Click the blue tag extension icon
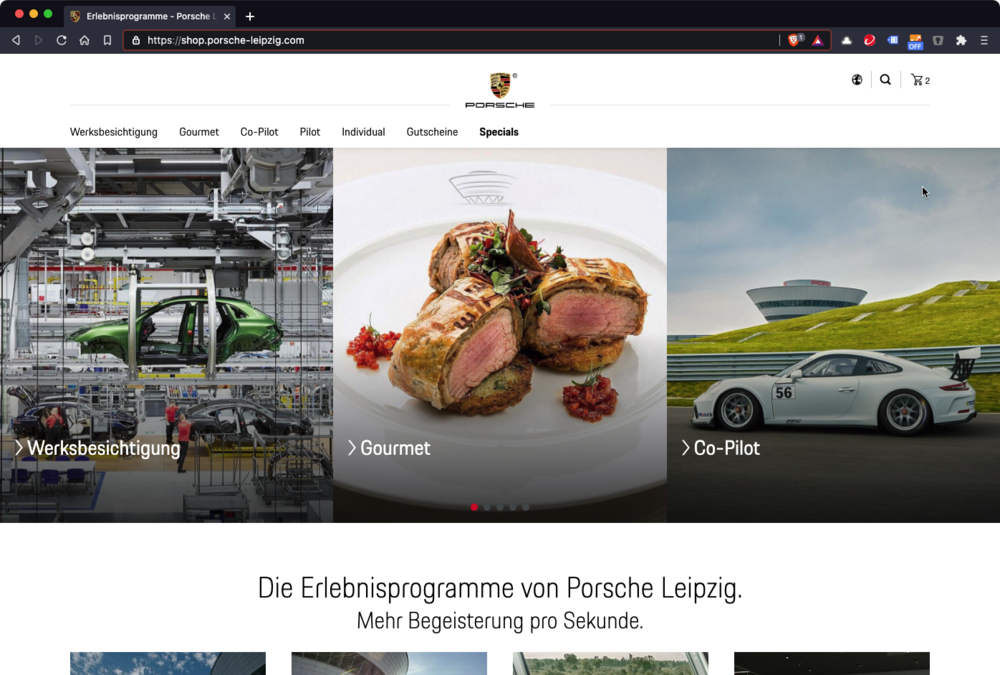Screen dimensions: 1000x675 (892, 40)
